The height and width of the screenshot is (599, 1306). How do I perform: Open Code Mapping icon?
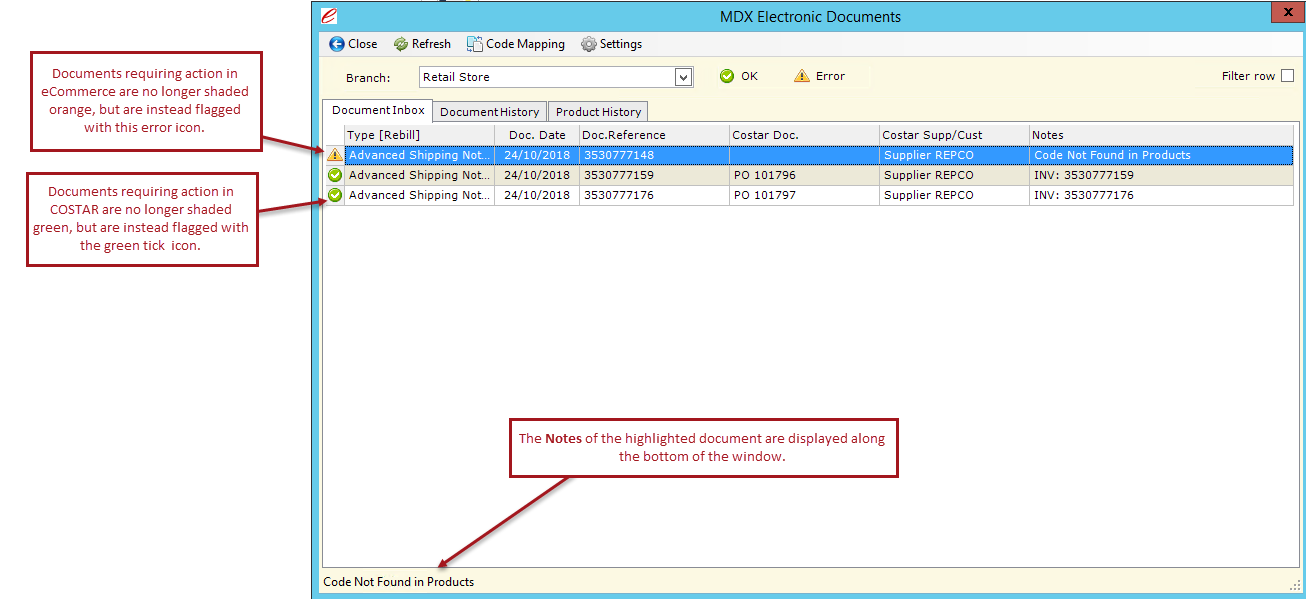pyautogui.click(x=475, y=44)
